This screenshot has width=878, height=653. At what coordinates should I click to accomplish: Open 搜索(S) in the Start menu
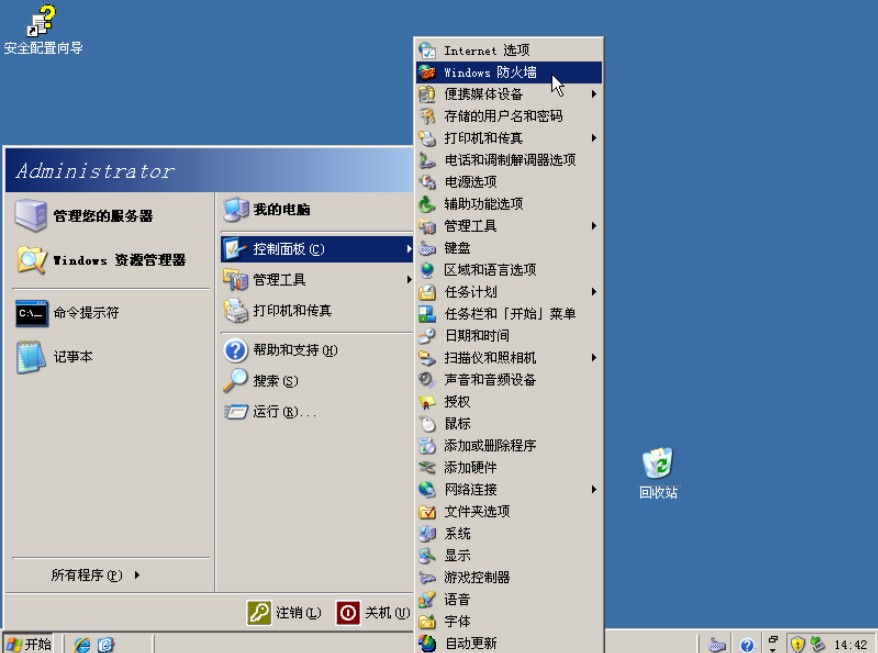316,381
